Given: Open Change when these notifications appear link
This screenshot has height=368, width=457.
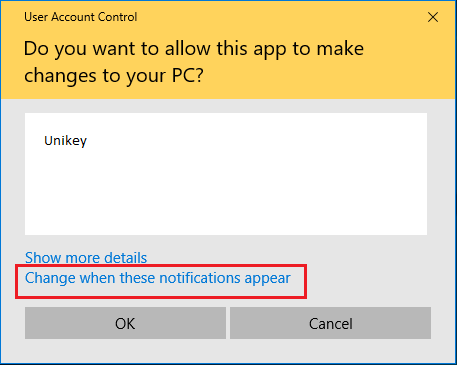Looking at the screenshot, I should tap(158, 278).
